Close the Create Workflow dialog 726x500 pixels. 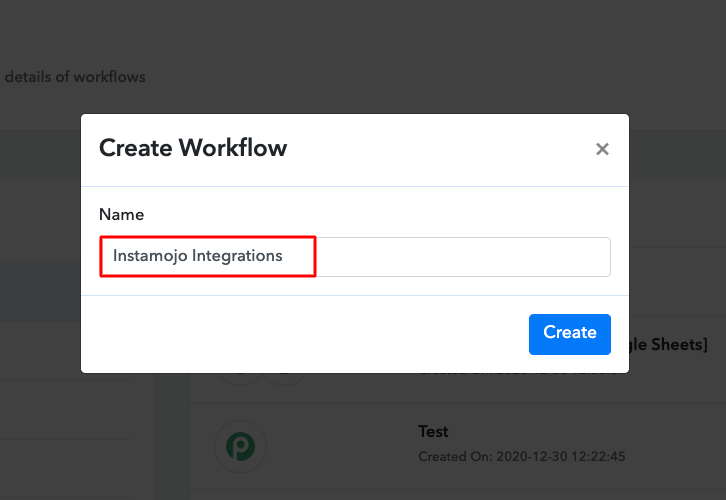[x=602, y=149]
